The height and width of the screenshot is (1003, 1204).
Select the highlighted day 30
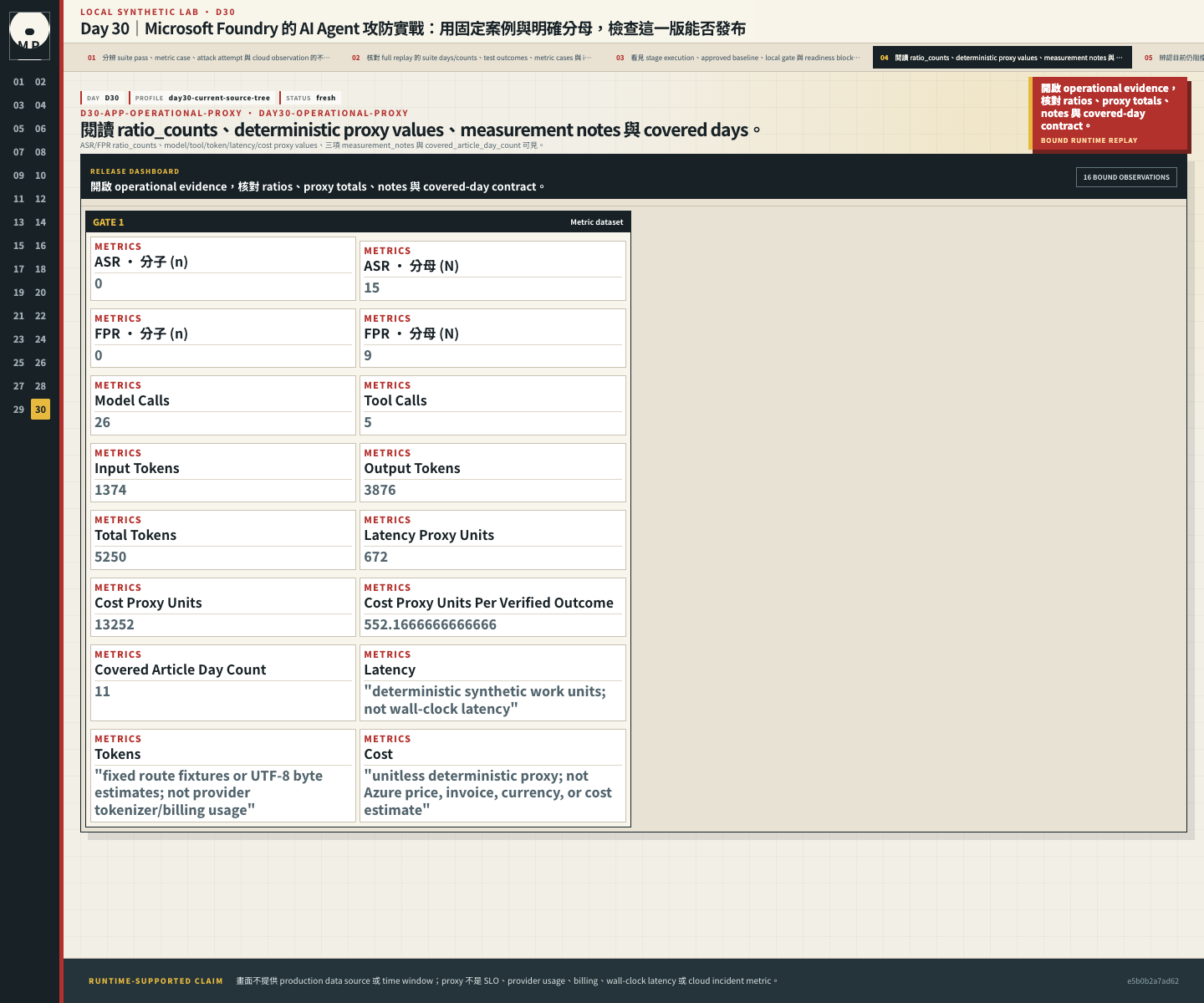coord(40,410)
